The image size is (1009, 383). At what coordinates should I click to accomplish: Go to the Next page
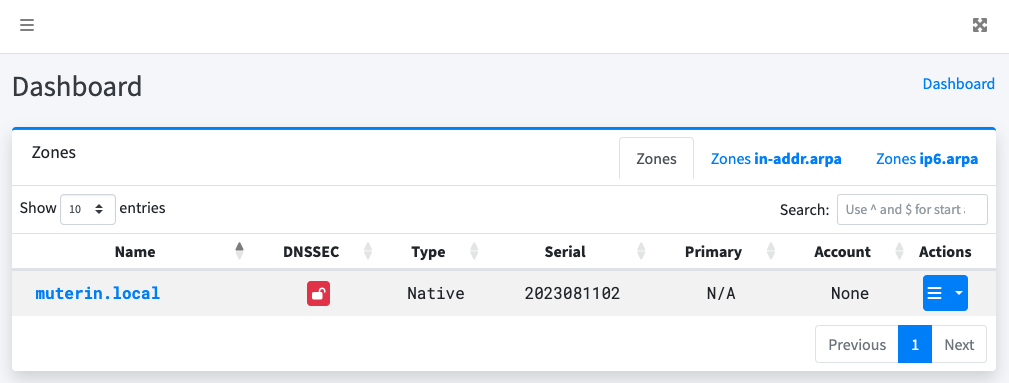(959, 344)
